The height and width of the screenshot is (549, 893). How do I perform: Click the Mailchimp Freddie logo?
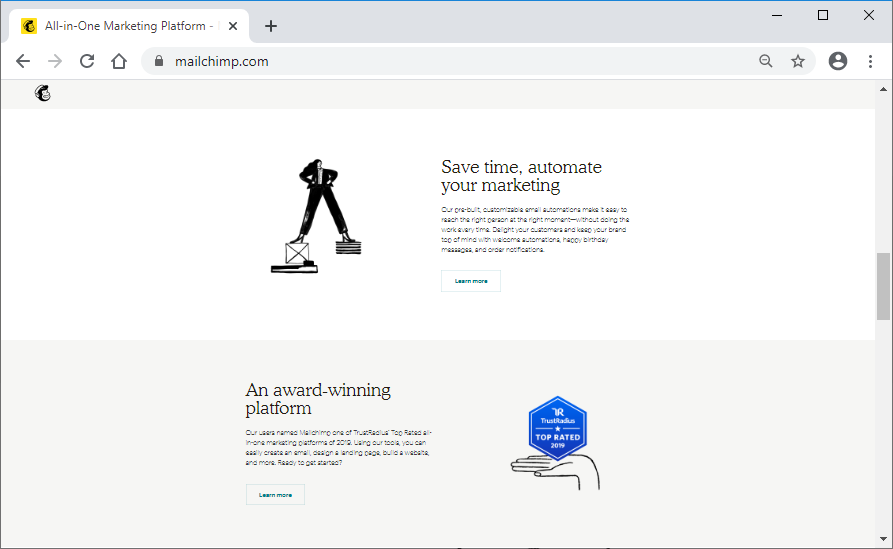[43, 93]
